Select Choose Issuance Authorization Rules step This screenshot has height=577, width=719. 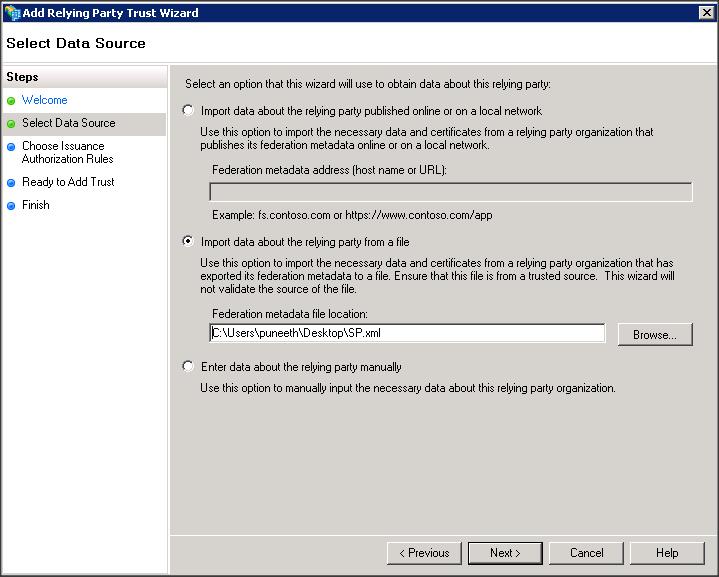[67, 152]
